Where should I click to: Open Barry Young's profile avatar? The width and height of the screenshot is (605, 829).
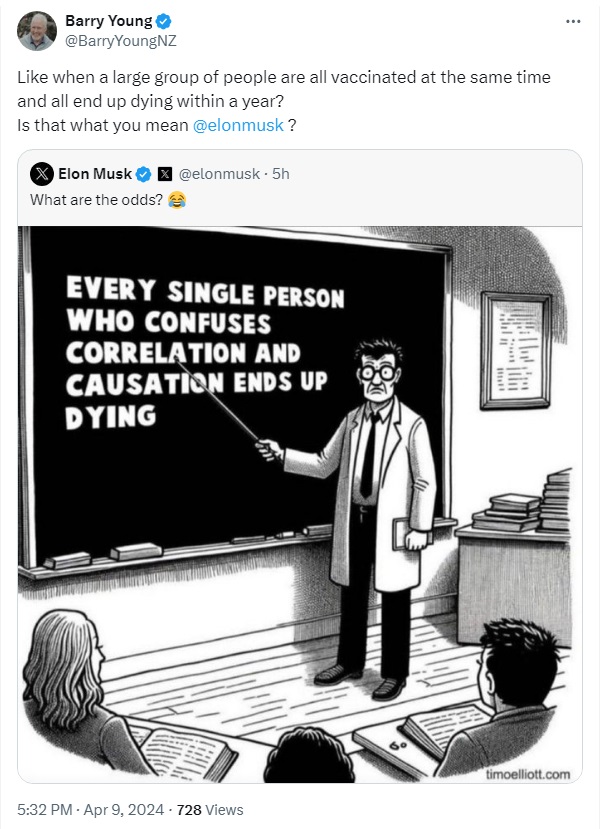point(36,31)
